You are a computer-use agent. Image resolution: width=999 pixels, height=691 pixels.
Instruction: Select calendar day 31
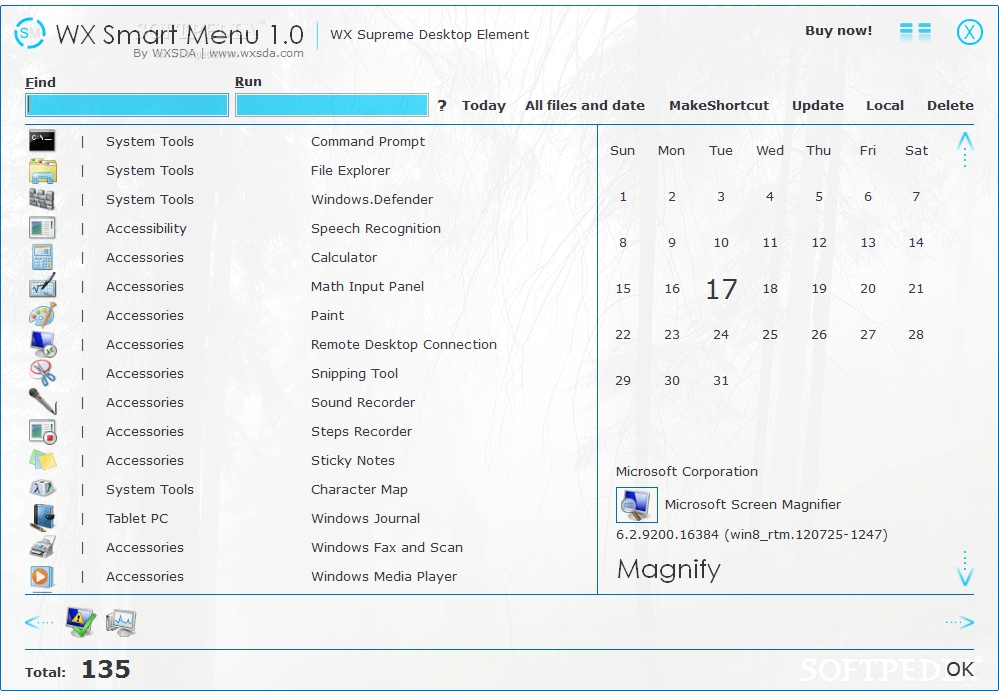721,381
